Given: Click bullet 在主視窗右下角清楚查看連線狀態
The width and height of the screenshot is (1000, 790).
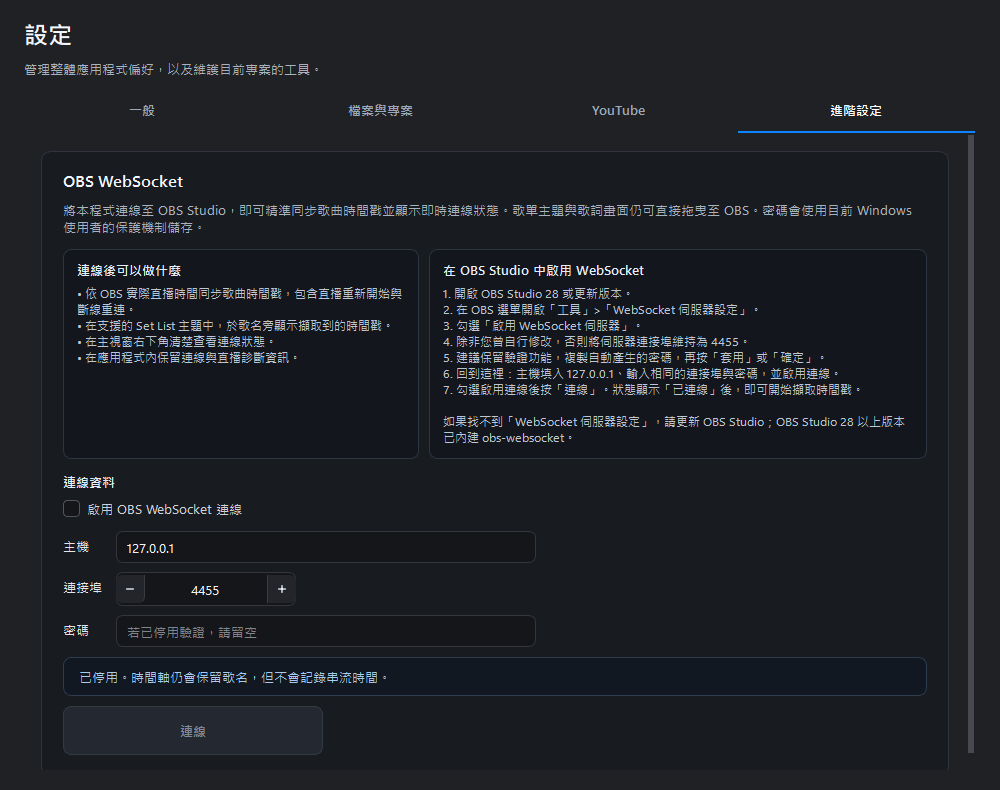Looking at the screenshot, I should click(x=175, y=342).
